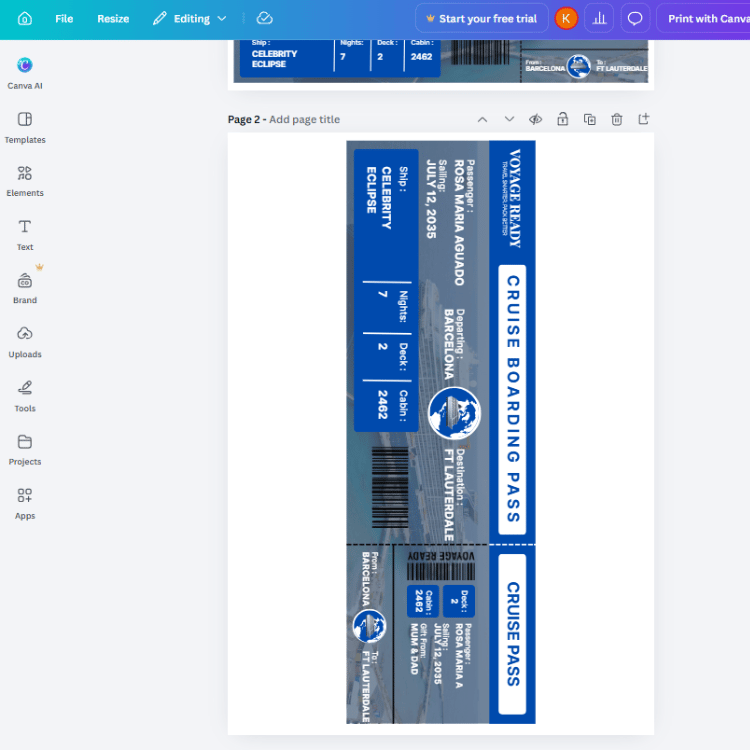The image size is (750, 750).
Task: Open Canva AI in sidebar
Action: click(25, 73)
